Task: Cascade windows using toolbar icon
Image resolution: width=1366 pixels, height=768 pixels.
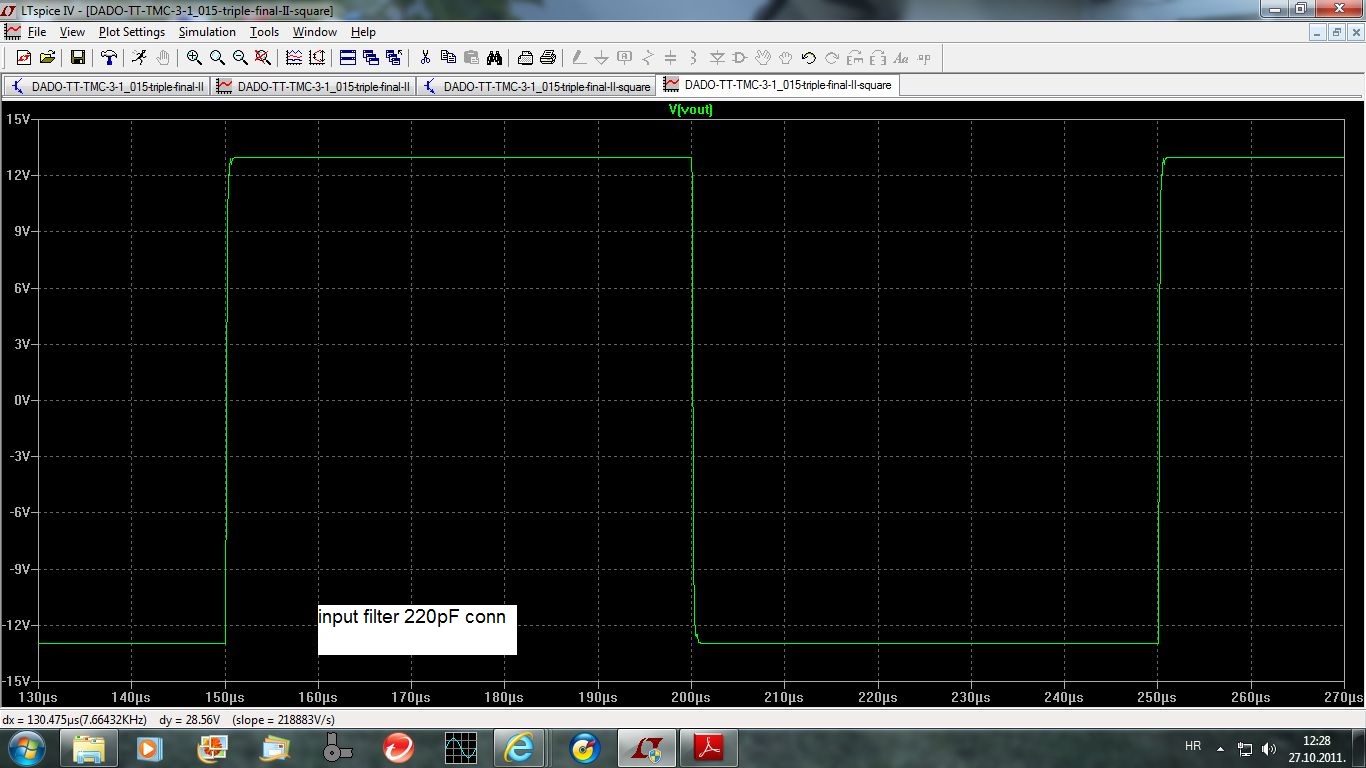Action: pyautogui.click(x=371, y=58)
